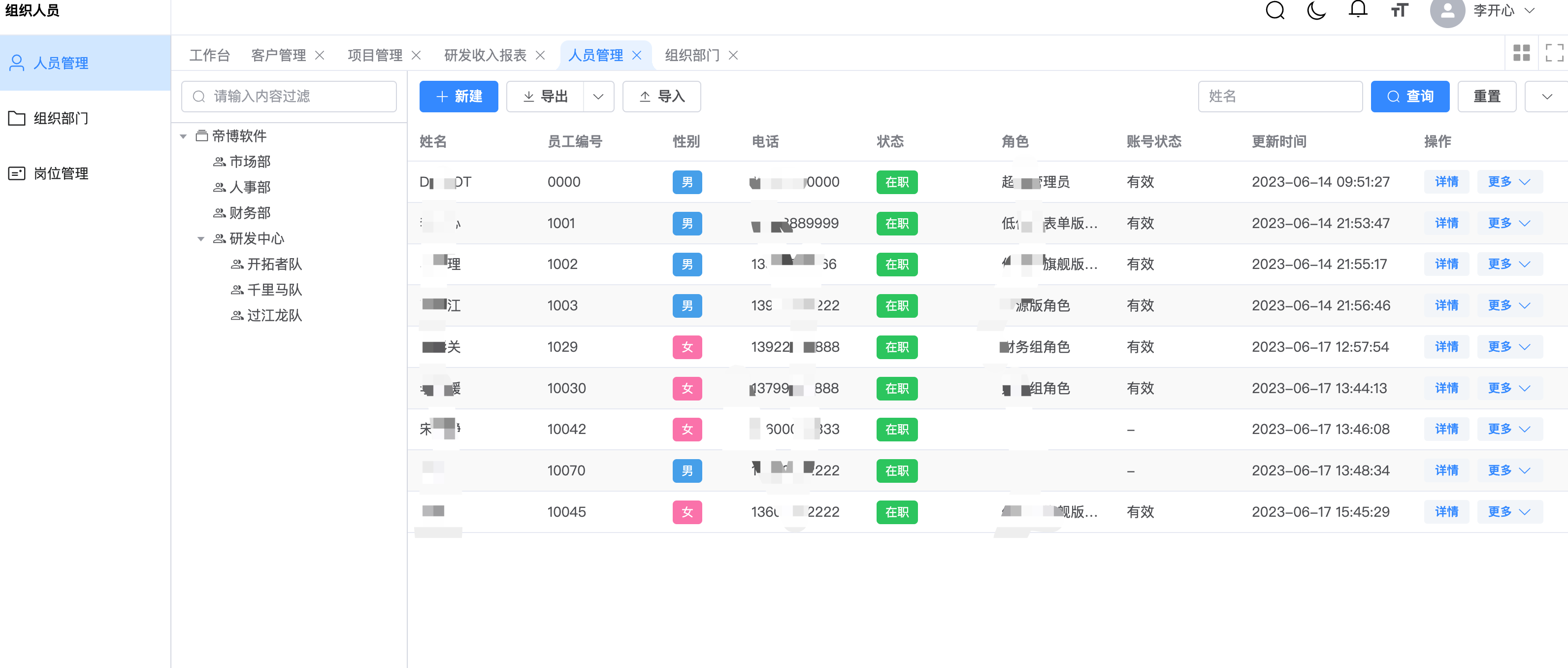Image resolution: width=1568 pixels, height=668 pixels.
Task: Open font size settings icon
Action: pos(1400,10)
